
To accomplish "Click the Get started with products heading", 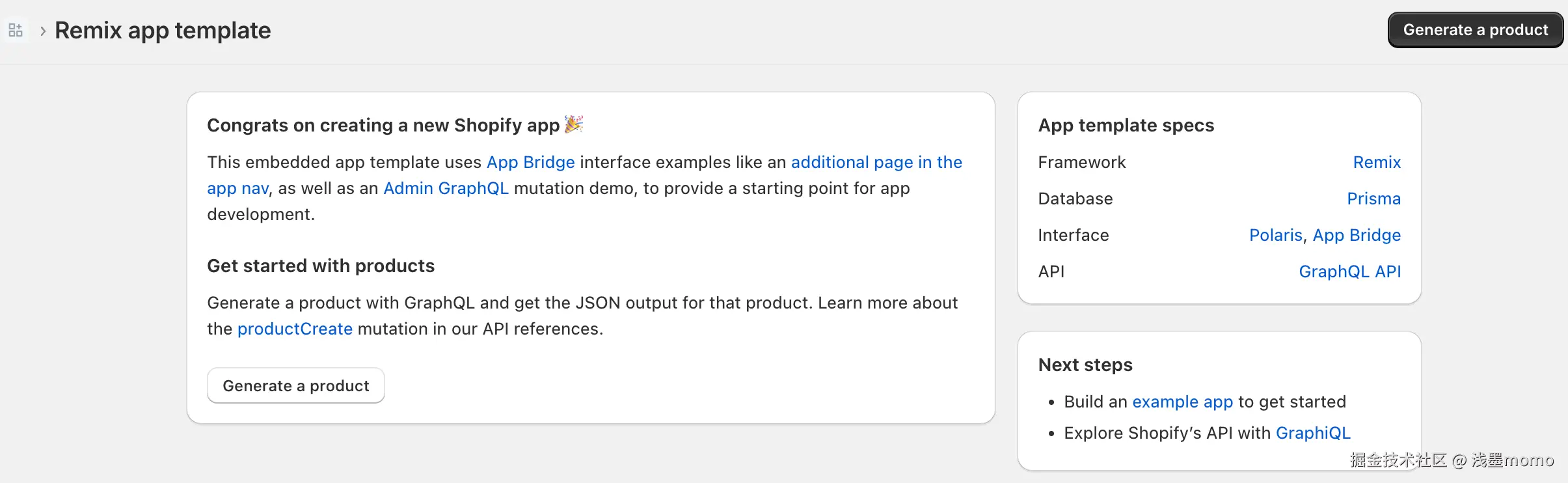I will pos(320,266).
